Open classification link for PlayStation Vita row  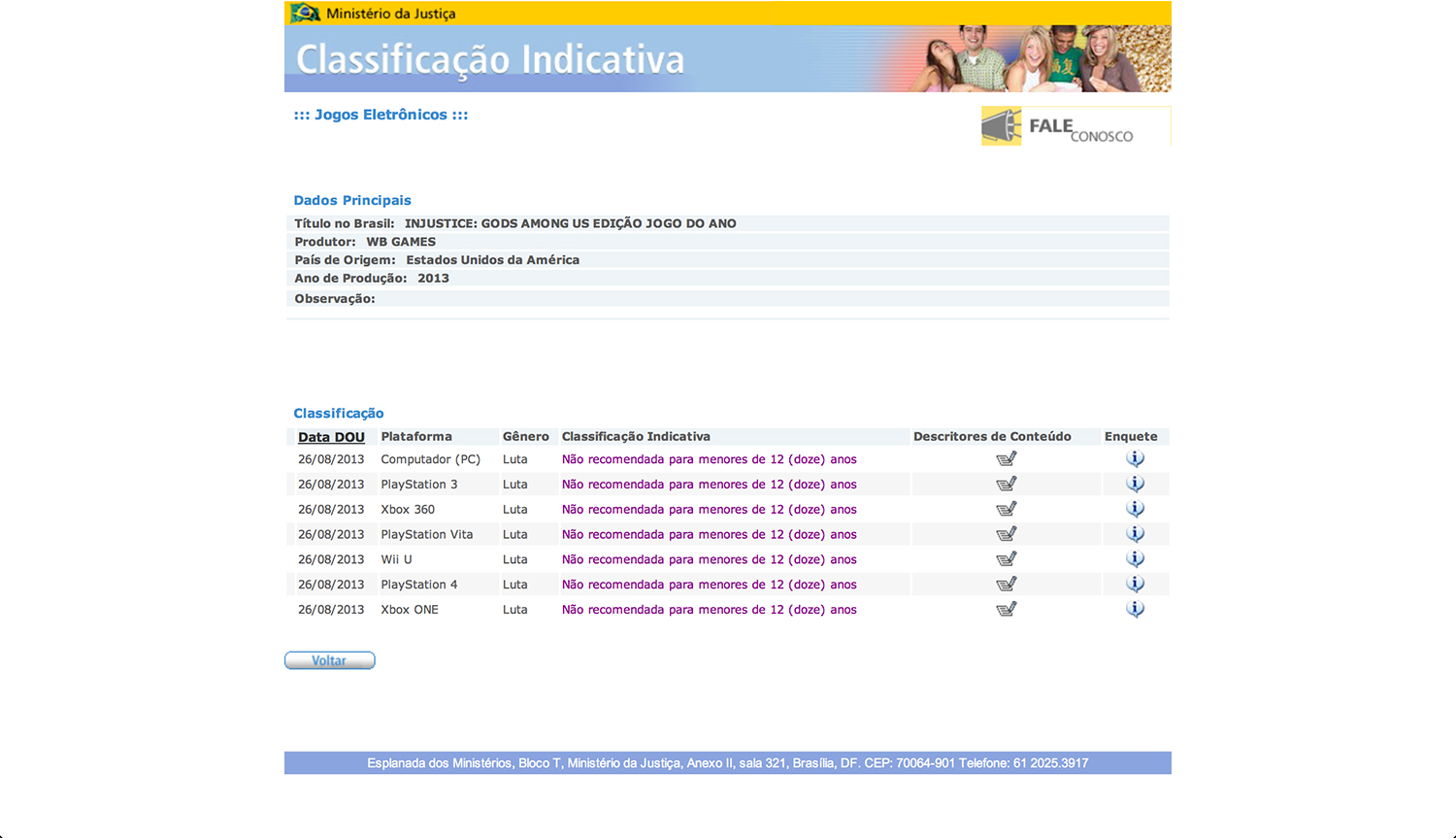click(x=710, y=535)
